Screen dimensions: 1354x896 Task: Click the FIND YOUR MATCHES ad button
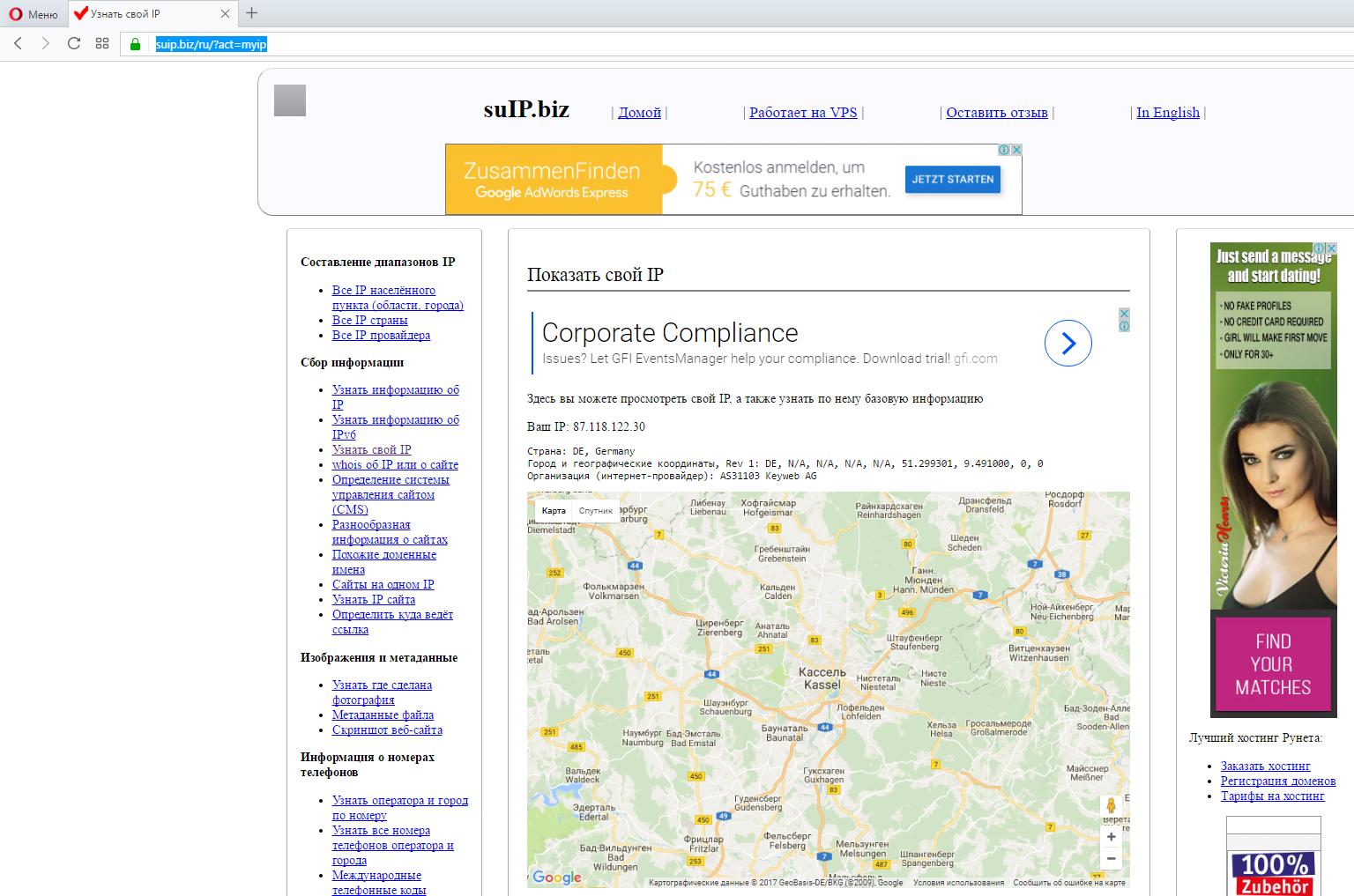tap(1273, 663)
